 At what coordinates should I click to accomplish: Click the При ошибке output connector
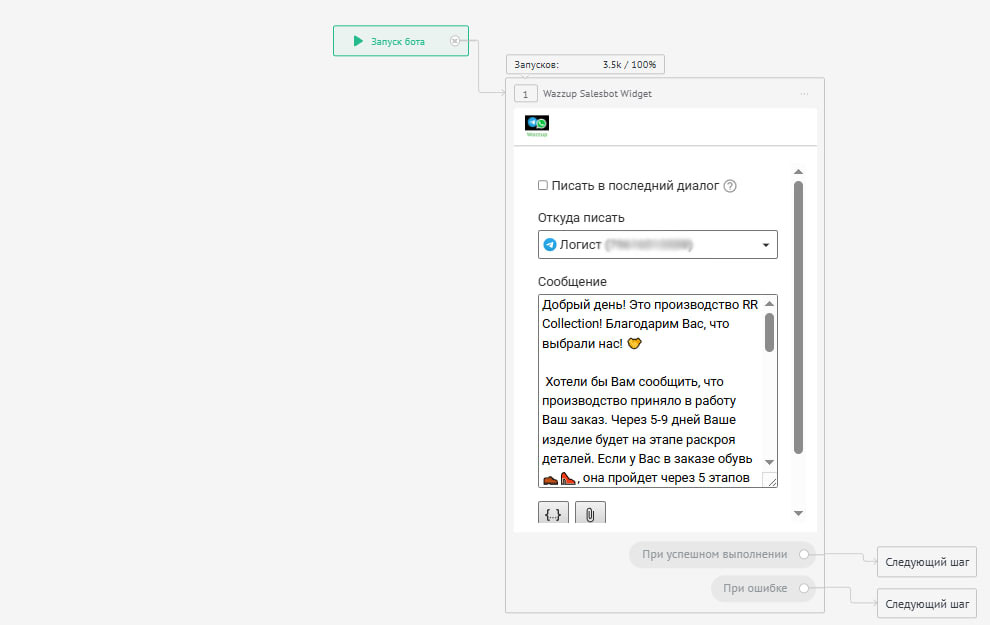tap(804, 588)
